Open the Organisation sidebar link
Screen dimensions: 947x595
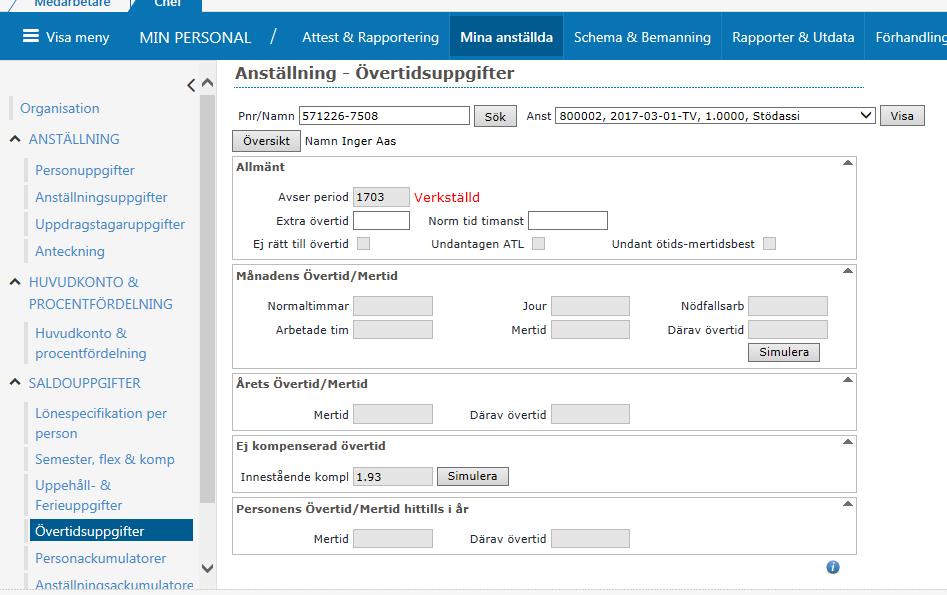click(60, 108)
